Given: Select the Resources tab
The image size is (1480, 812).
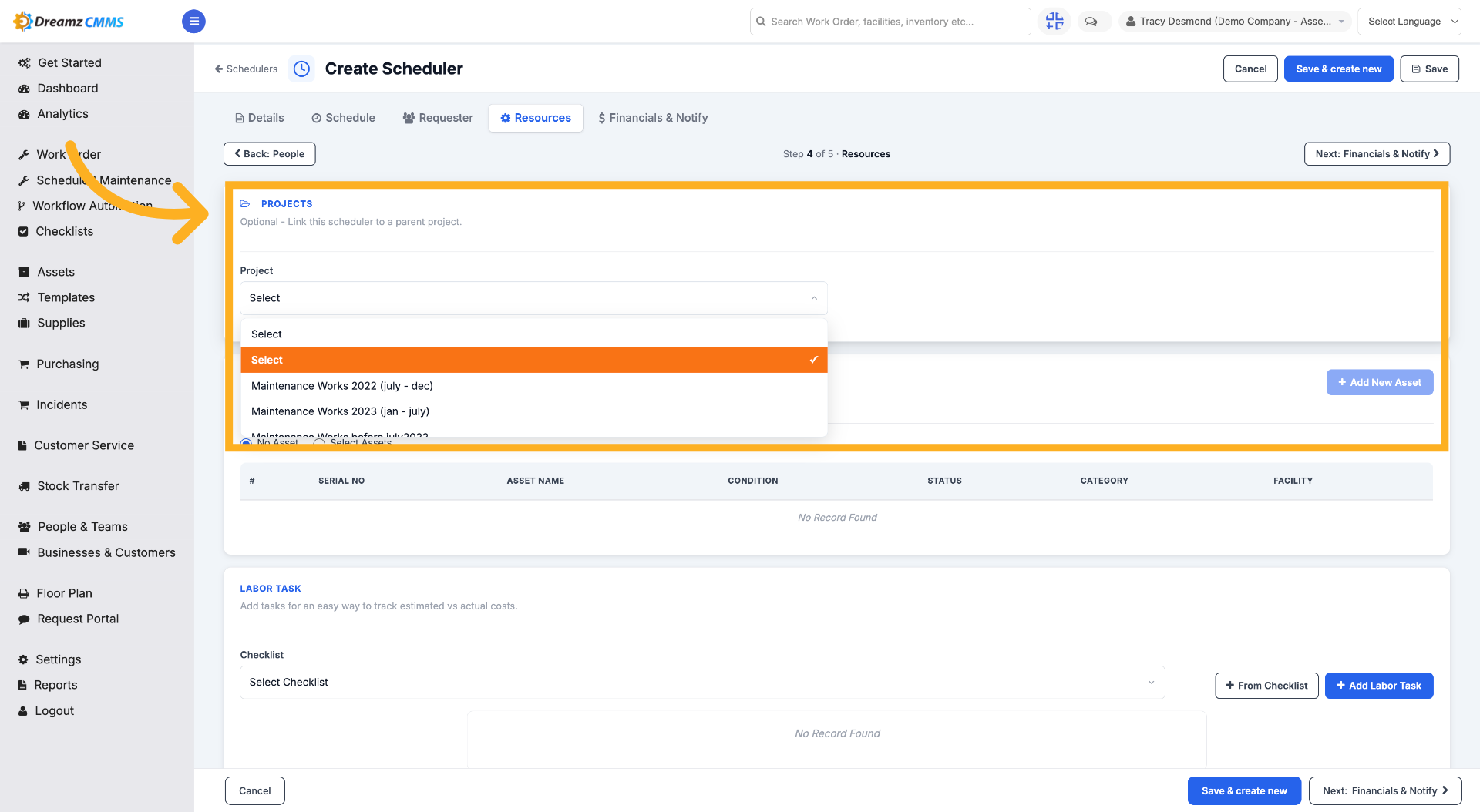Looking at the screenshot, I should coord(536,118).
